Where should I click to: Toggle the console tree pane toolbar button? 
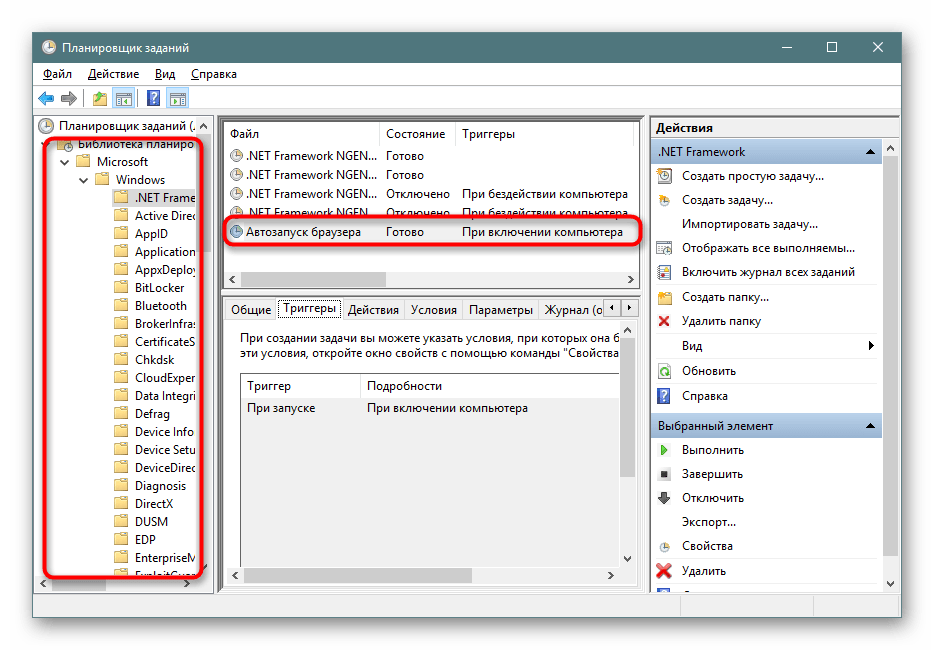124,98
